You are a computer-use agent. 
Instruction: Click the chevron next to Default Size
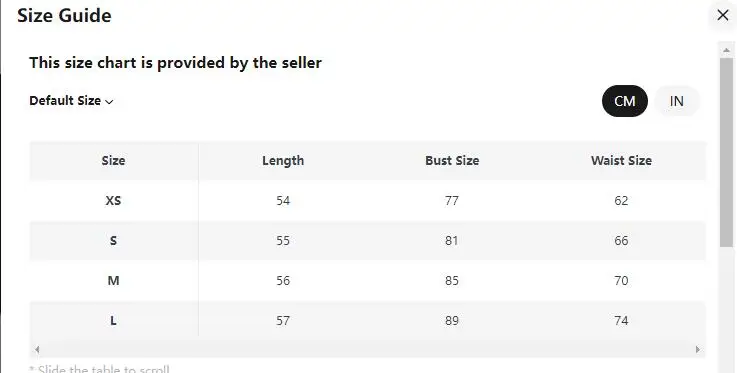point(110,102)
